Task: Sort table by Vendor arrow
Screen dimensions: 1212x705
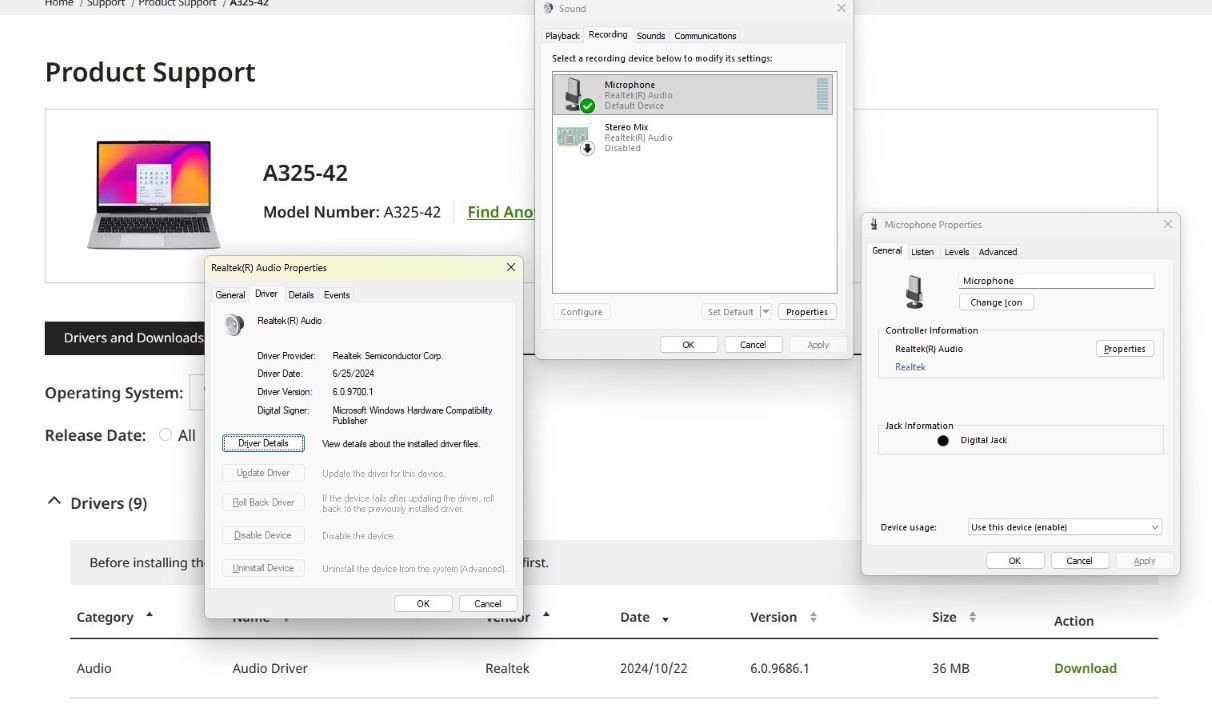Action: point(546,614)
